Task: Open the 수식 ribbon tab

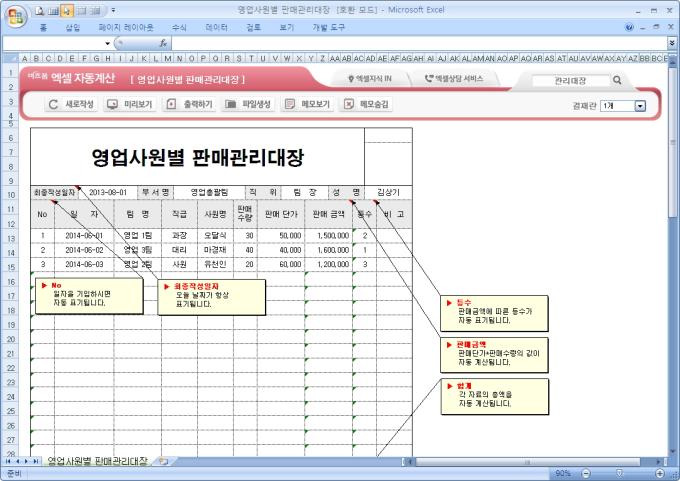Action: (179, 27)
